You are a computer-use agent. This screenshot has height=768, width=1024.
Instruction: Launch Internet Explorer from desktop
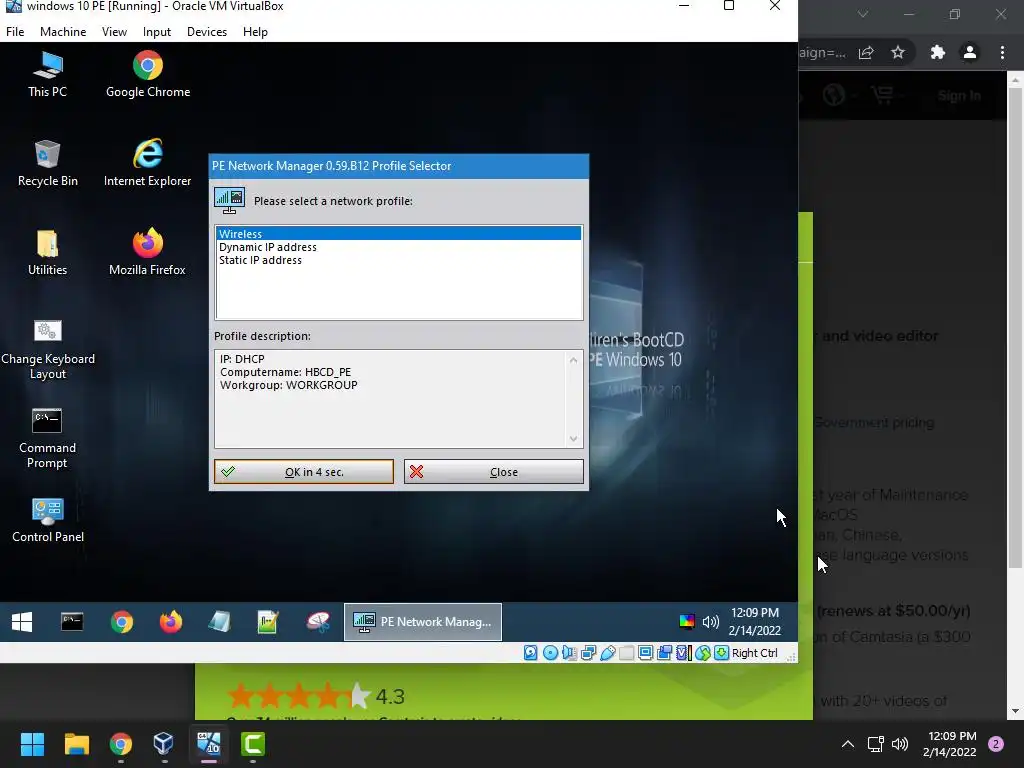point(148,163)
